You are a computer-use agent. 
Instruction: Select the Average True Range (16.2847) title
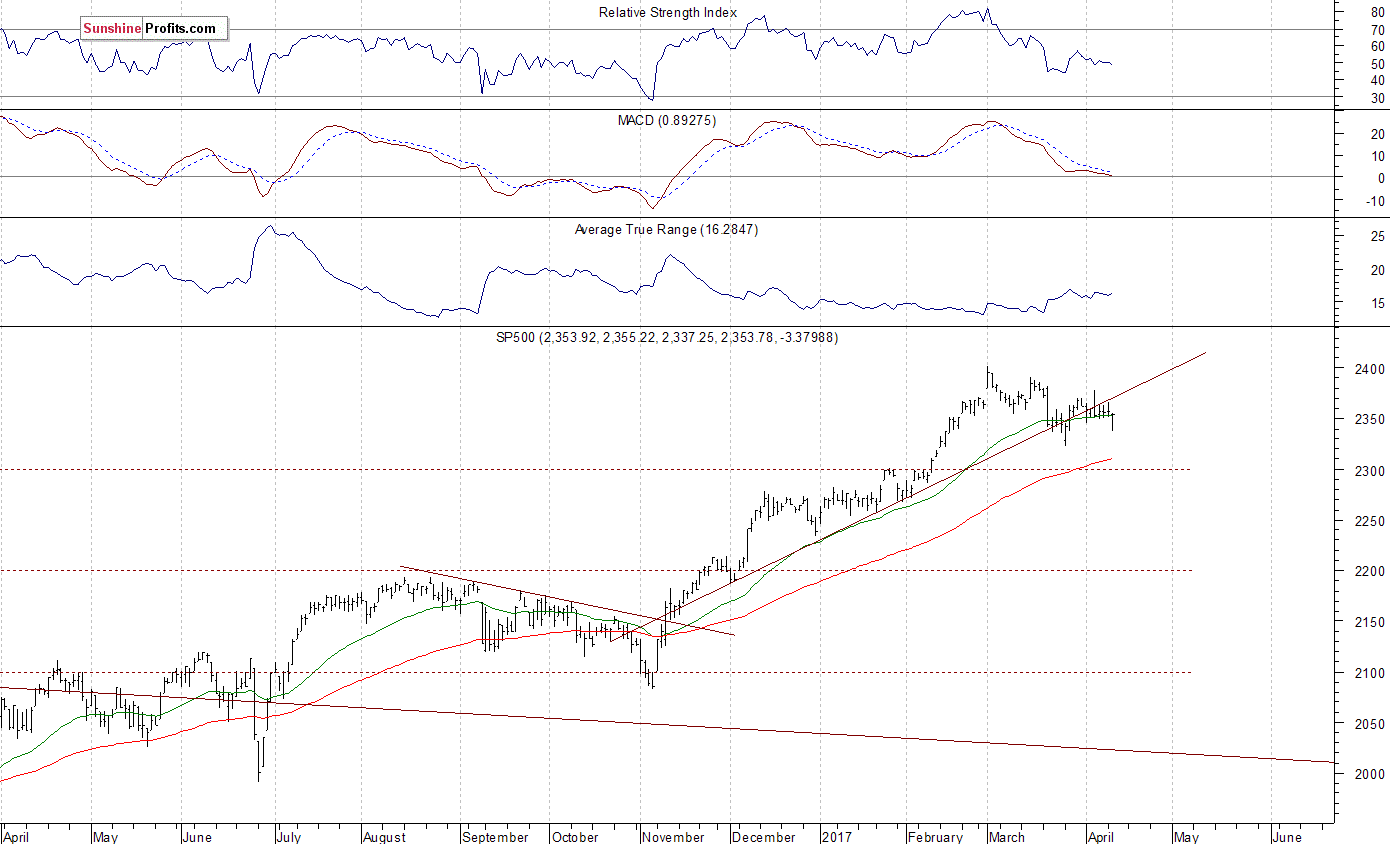coord(667,229)
